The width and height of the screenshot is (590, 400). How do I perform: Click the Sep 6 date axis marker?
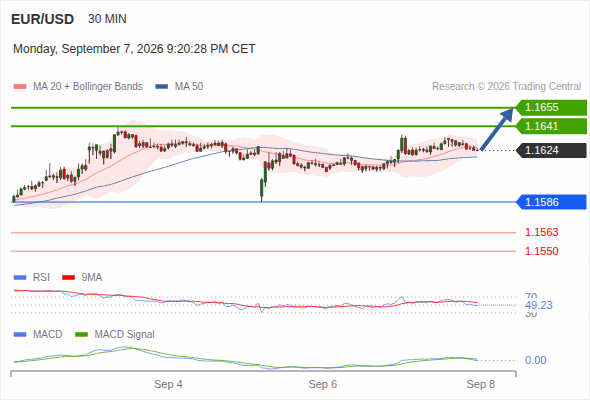[322, 384]
